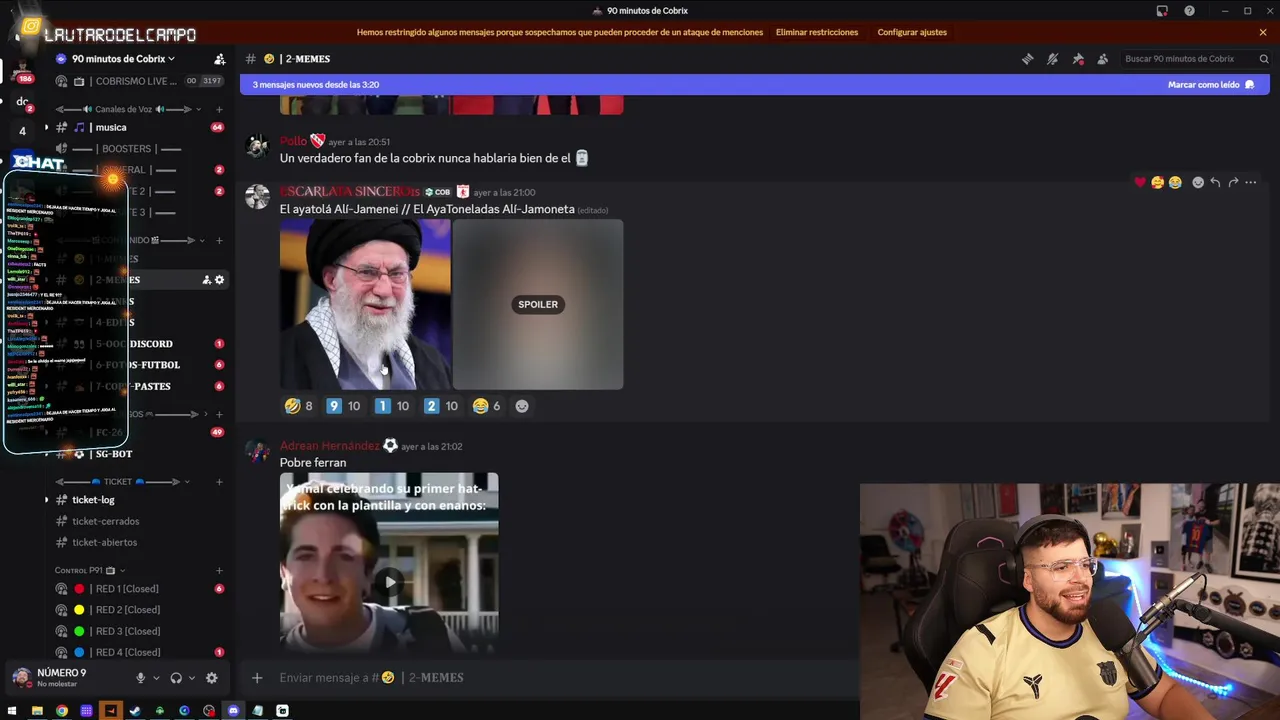Open microphone input options chevron

pyautogui.click(x=156, y=678)
